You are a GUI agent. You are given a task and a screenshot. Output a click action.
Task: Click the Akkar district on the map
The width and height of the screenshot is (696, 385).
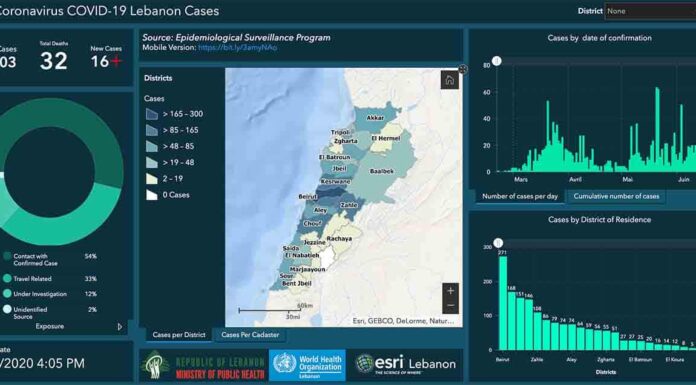[375, 118]
